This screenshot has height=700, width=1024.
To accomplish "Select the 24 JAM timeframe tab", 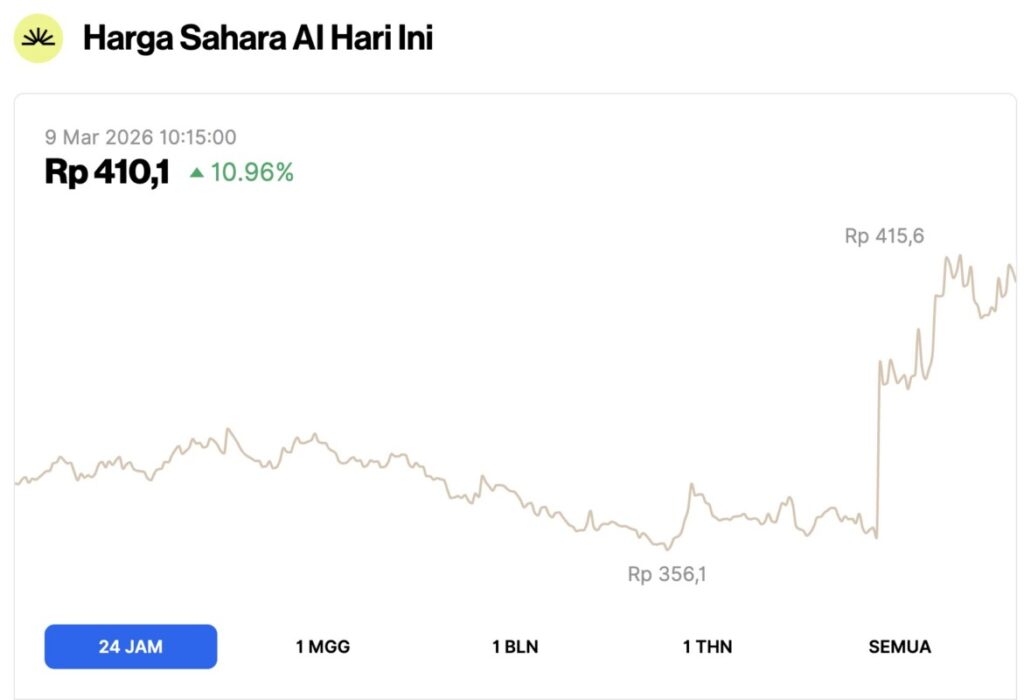I will tap(130, 647).
